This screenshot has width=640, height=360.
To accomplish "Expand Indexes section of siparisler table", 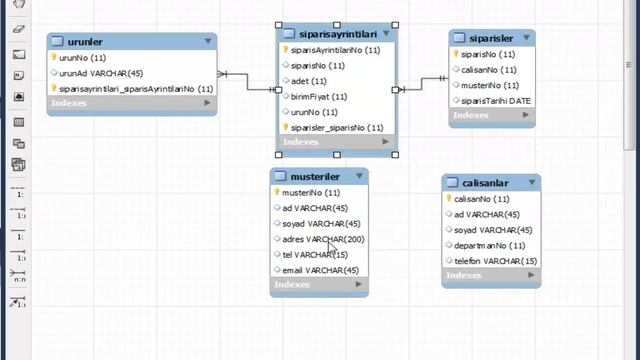I will [x=526, y=115].
